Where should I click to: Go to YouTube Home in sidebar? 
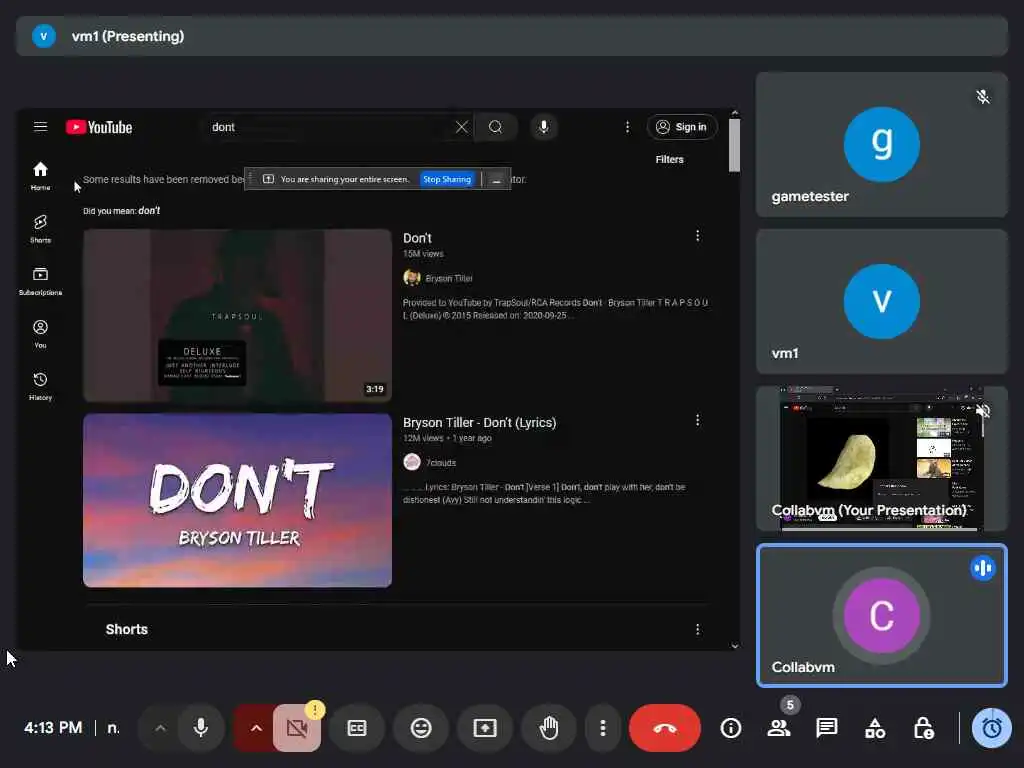click(40, 176)
